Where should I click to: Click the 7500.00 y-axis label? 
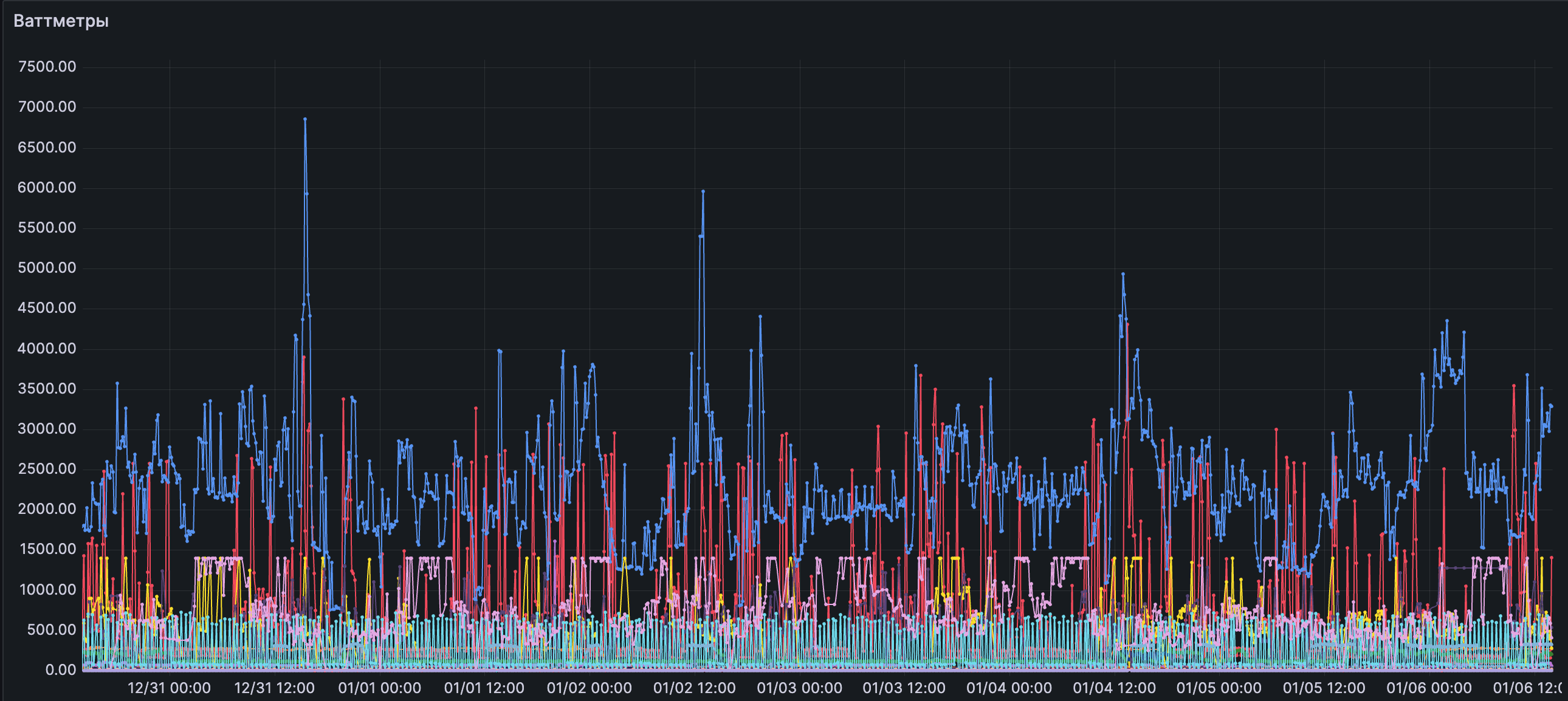(x=47, y=67)
